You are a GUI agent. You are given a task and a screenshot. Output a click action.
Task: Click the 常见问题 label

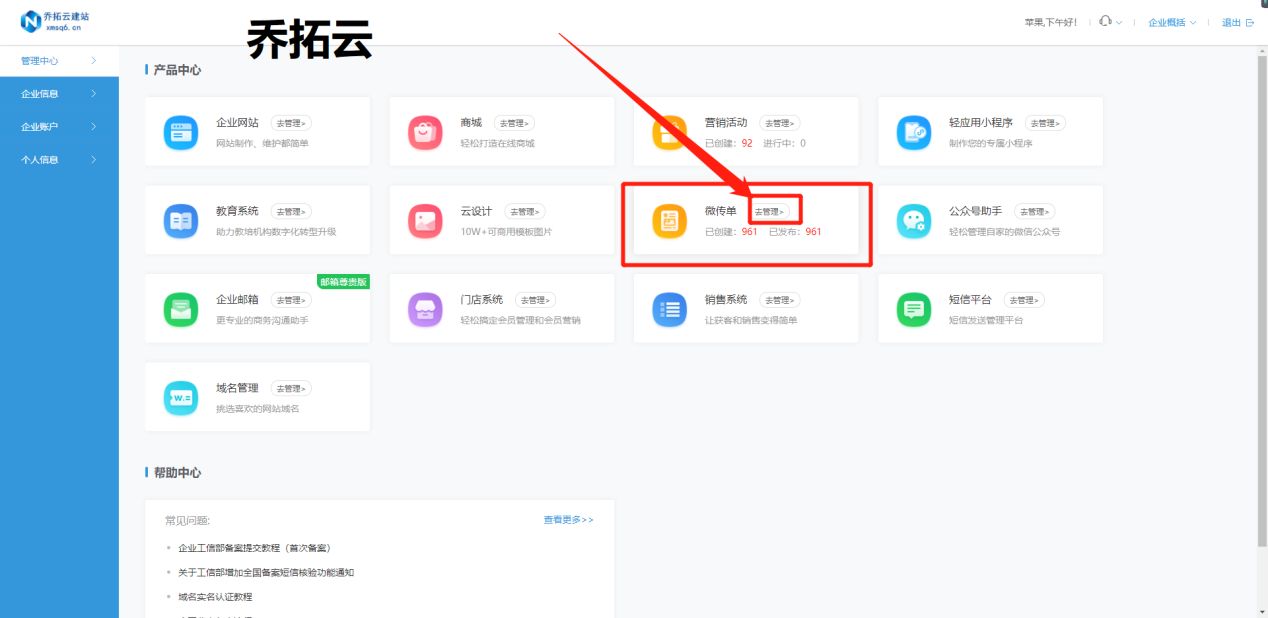point(187,521)
